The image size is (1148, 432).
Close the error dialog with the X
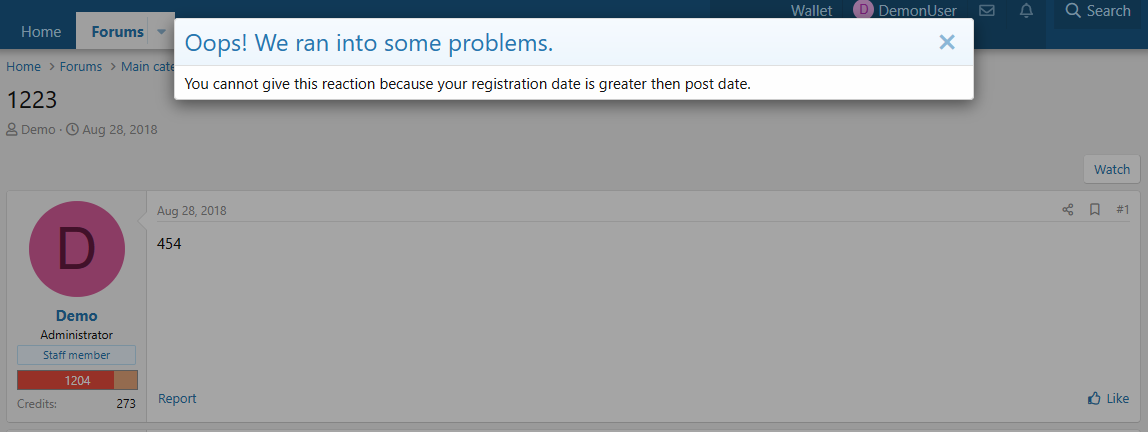click(x=947, y=42)
